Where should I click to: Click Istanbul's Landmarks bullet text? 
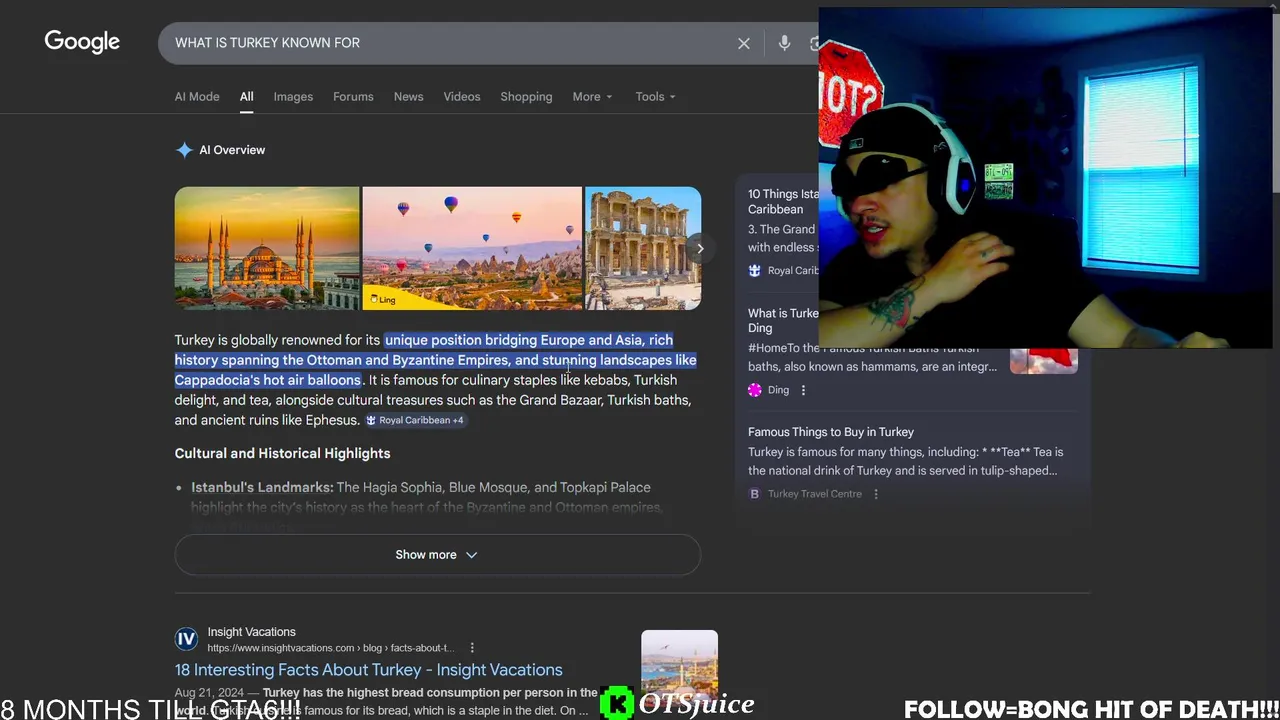[x=262, y=487]
